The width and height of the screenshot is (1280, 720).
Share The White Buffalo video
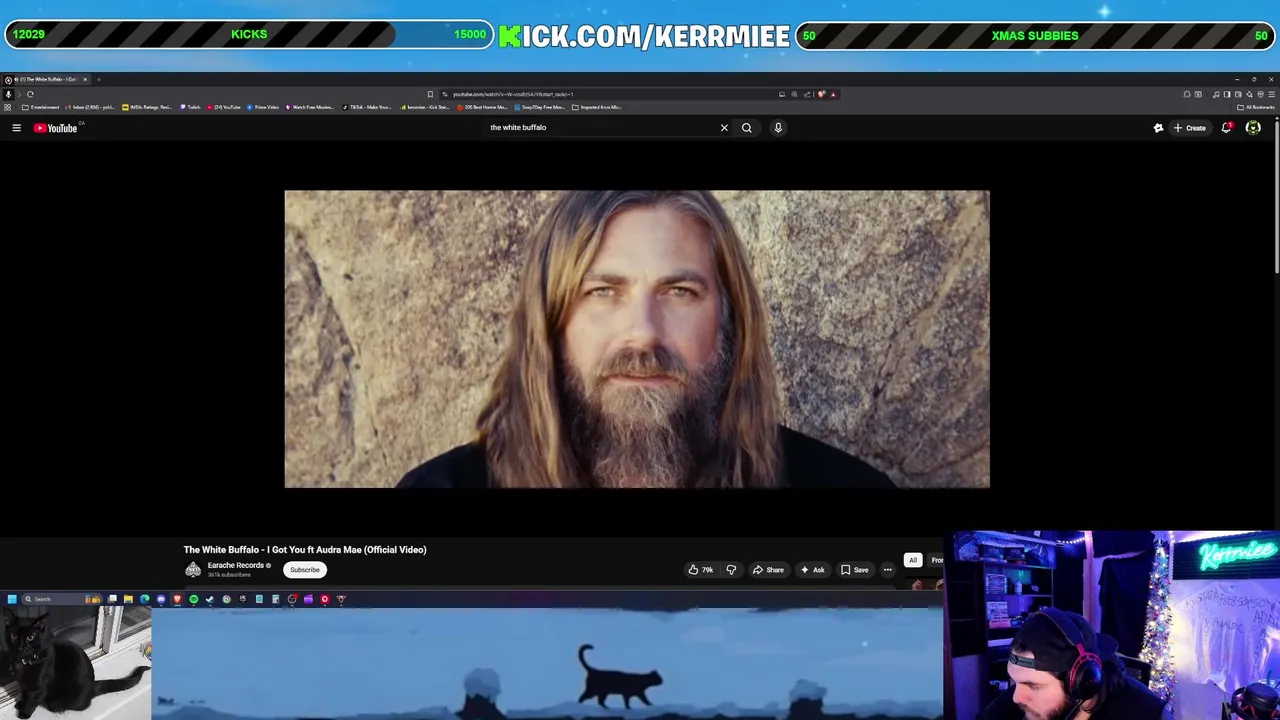768,570
